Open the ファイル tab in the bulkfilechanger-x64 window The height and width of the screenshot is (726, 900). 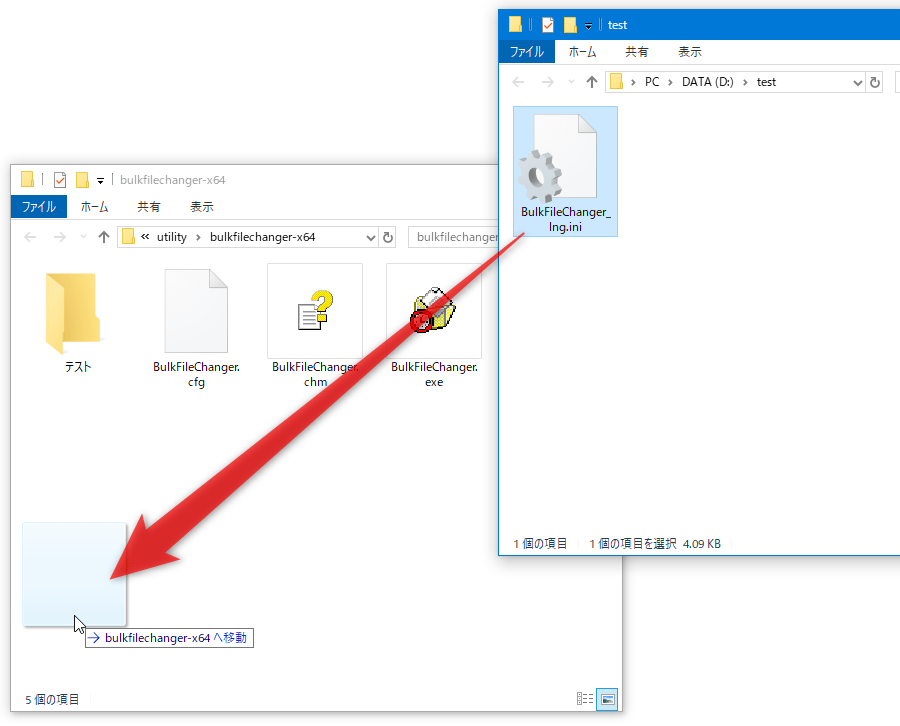click(x=39, y=207)
